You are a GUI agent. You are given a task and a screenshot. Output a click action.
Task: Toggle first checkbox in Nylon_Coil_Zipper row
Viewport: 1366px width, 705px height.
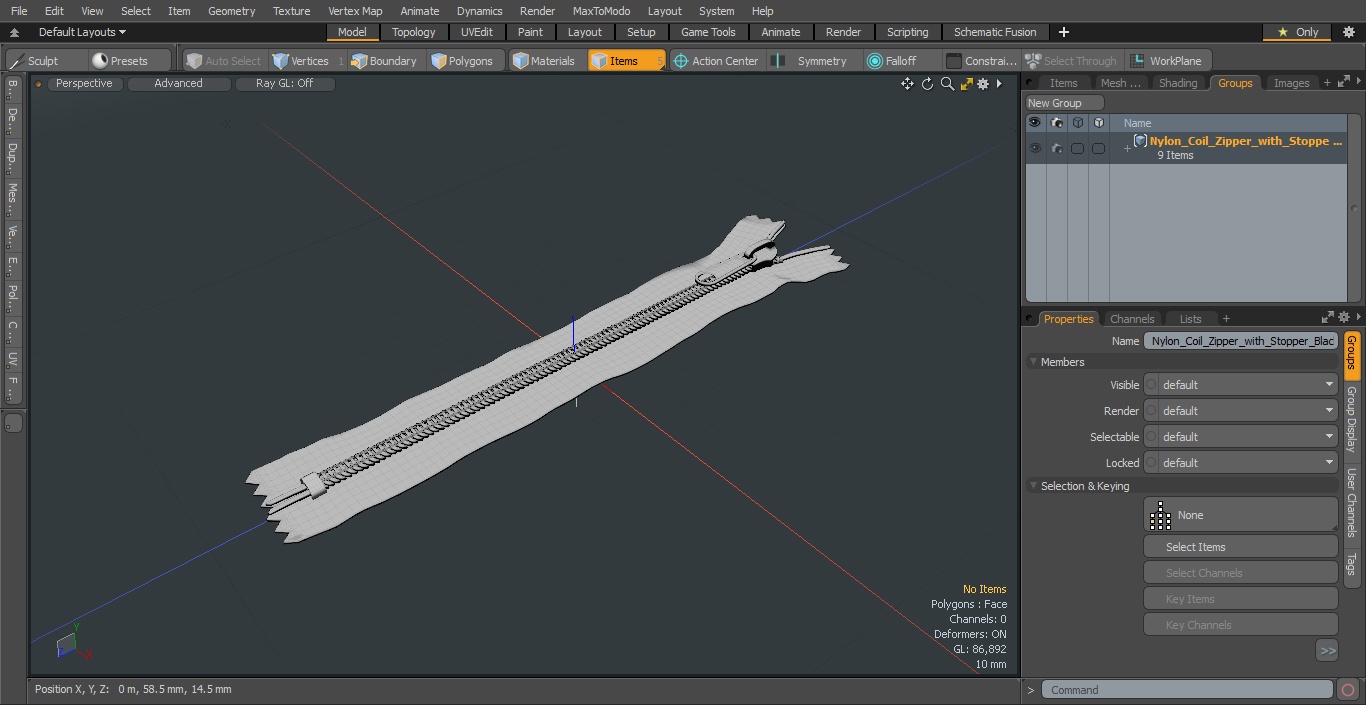tap(1077, 148)
